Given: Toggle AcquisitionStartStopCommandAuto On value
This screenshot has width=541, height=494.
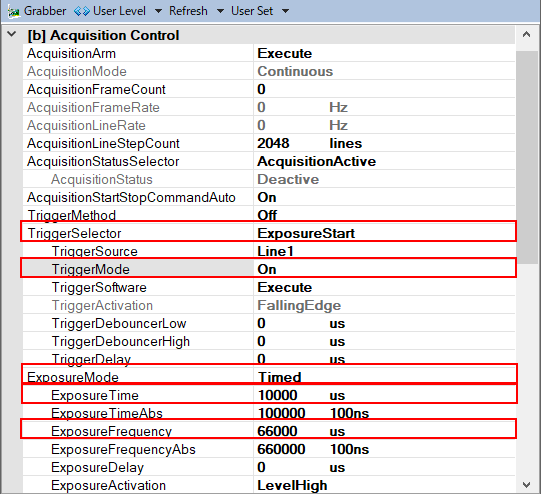Looking at the screenshot, I should [267, 197].
